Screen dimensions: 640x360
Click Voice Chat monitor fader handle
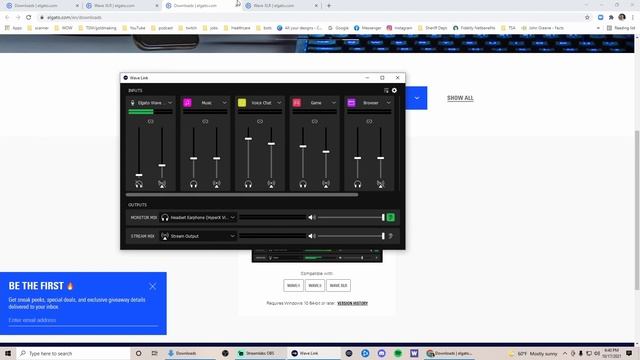pos(248,139)
